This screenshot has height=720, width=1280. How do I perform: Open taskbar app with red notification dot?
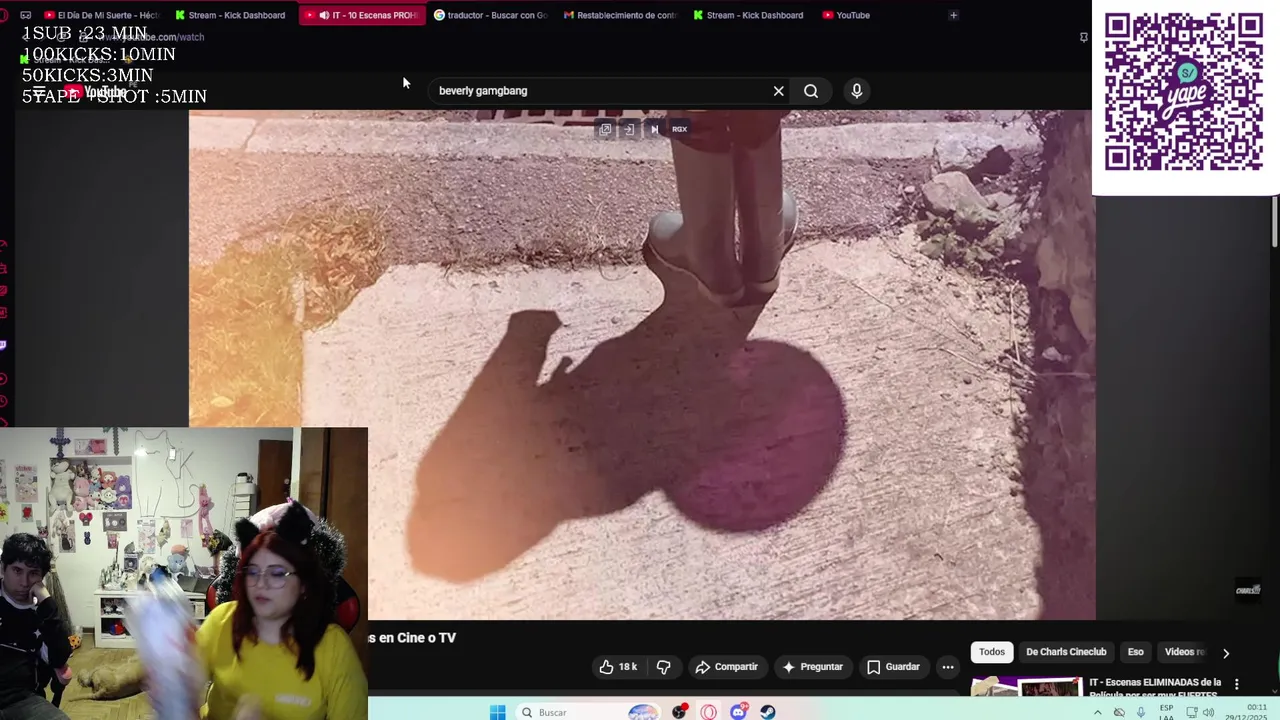click(x=680, y=712)
